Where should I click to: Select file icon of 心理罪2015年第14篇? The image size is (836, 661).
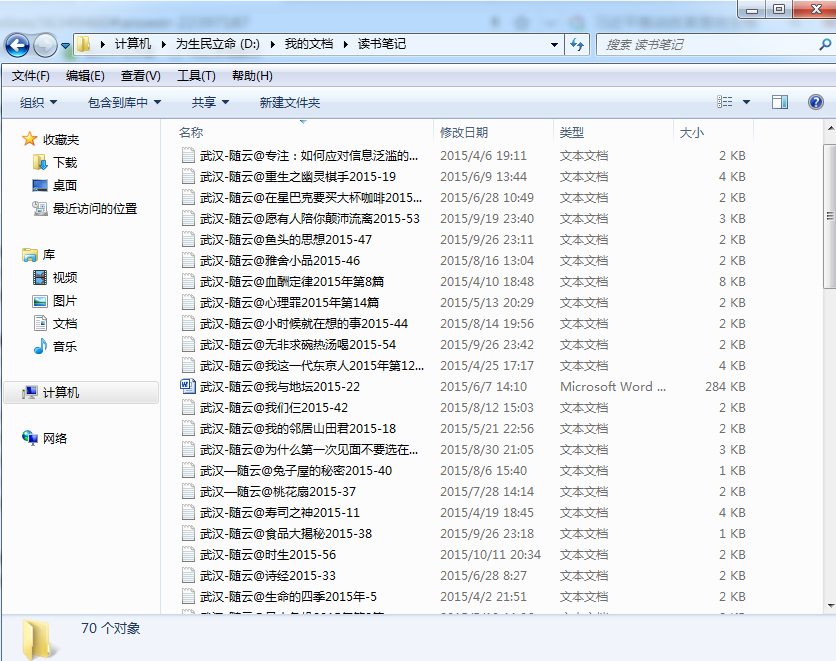[188, 302]
